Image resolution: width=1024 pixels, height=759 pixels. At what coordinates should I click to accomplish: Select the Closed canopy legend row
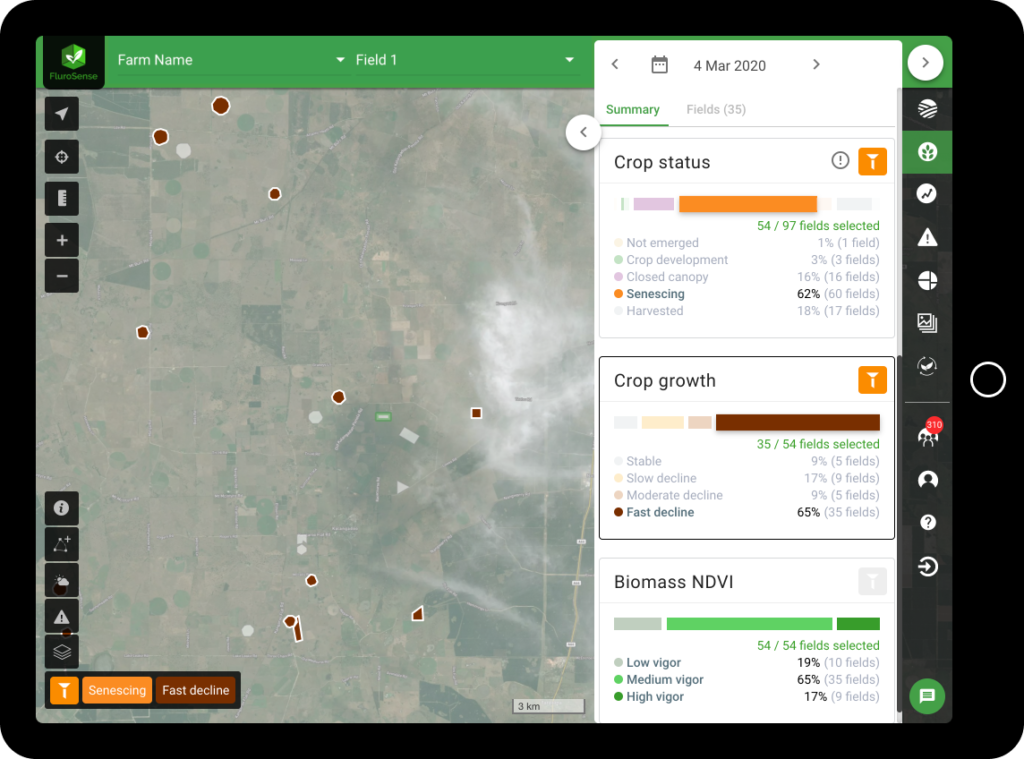point(746,277)
